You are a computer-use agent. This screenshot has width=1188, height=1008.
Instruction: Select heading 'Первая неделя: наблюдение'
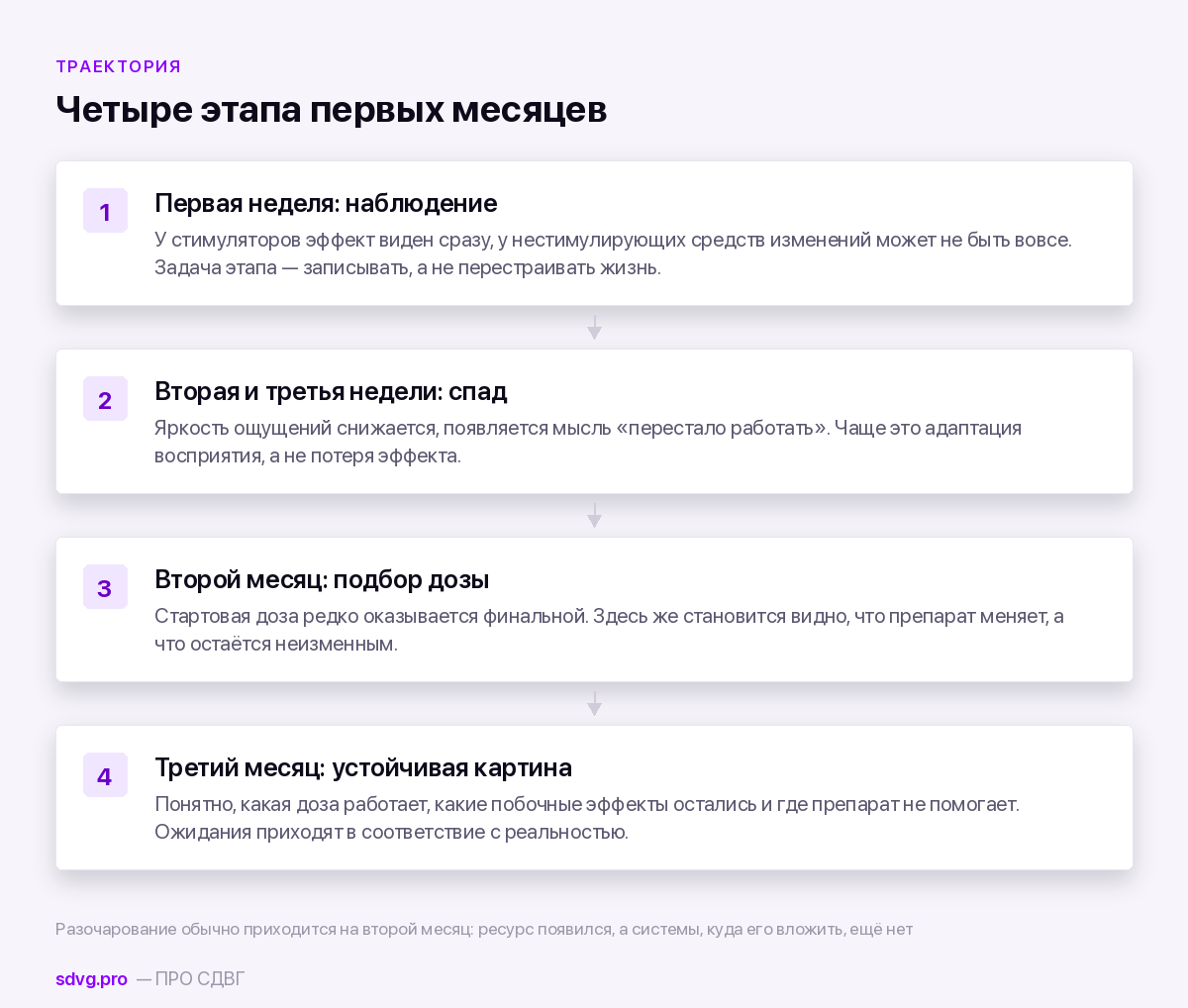click(326, 203)
